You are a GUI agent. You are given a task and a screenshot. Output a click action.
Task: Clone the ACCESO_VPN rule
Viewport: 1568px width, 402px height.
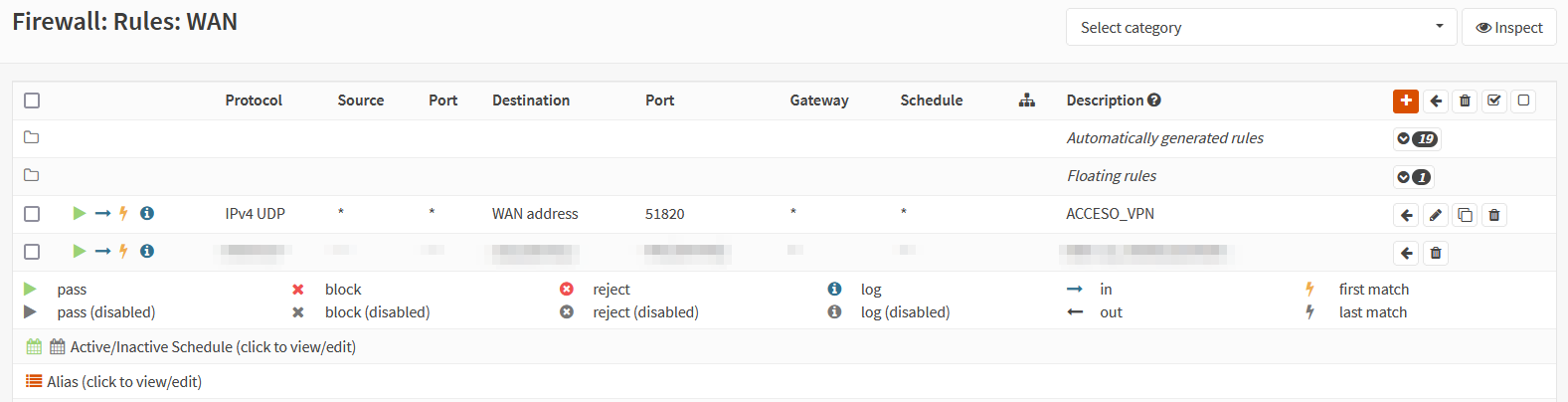[x=1465, y=215]
